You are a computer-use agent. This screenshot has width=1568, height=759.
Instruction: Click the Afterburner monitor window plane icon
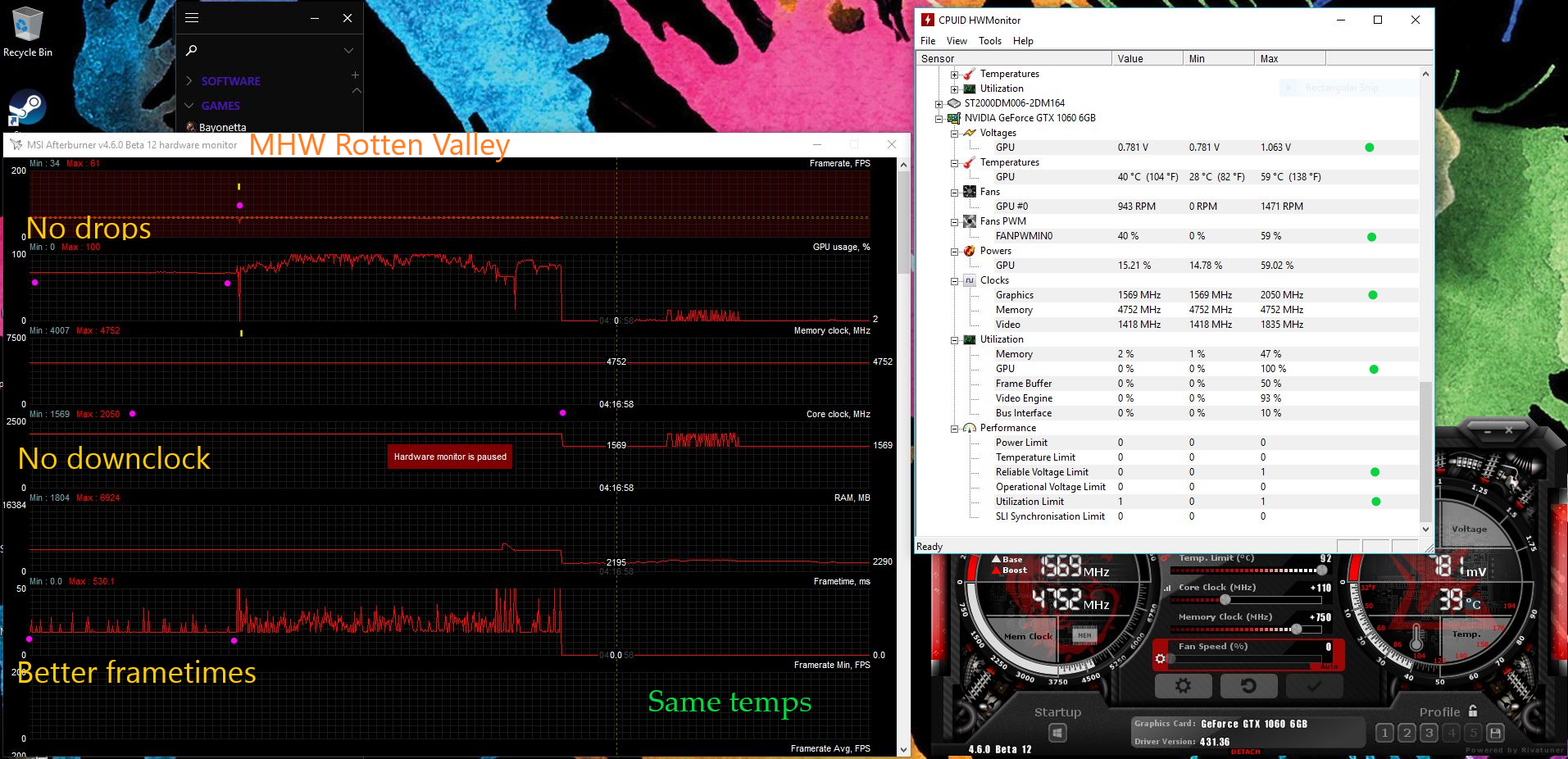click(x=16, y=144)
